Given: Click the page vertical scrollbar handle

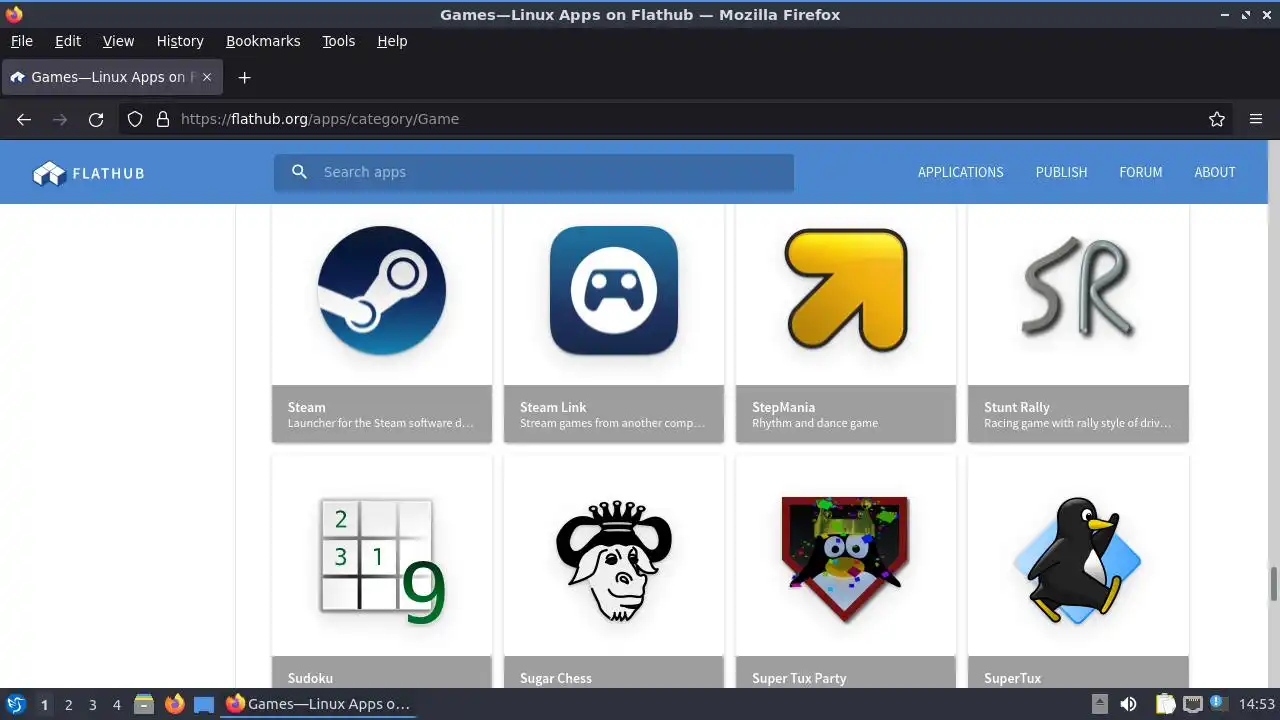Looking at the screenshot, I should 1274,584.
